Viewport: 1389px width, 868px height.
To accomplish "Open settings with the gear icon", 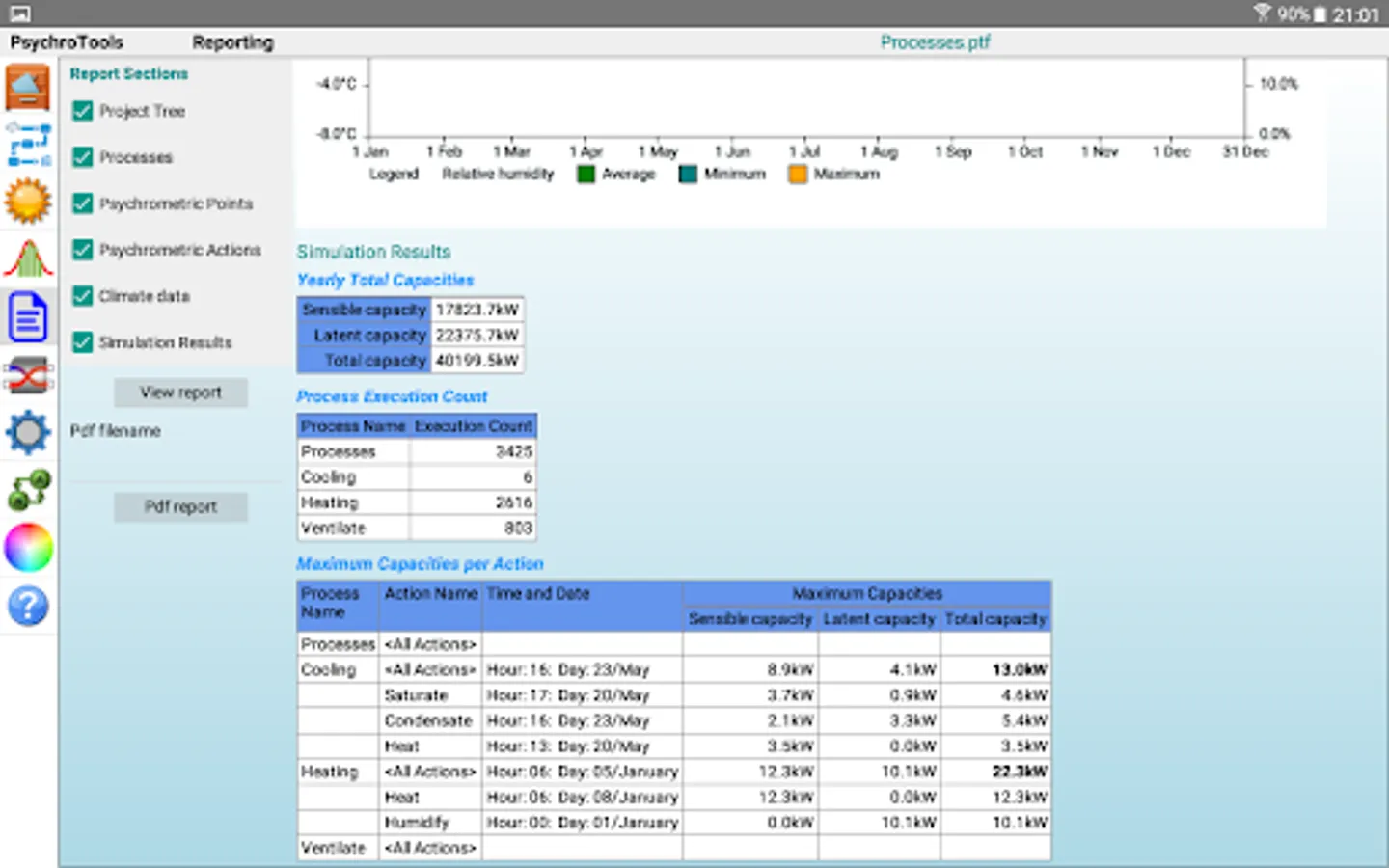I will click(28, 432).
